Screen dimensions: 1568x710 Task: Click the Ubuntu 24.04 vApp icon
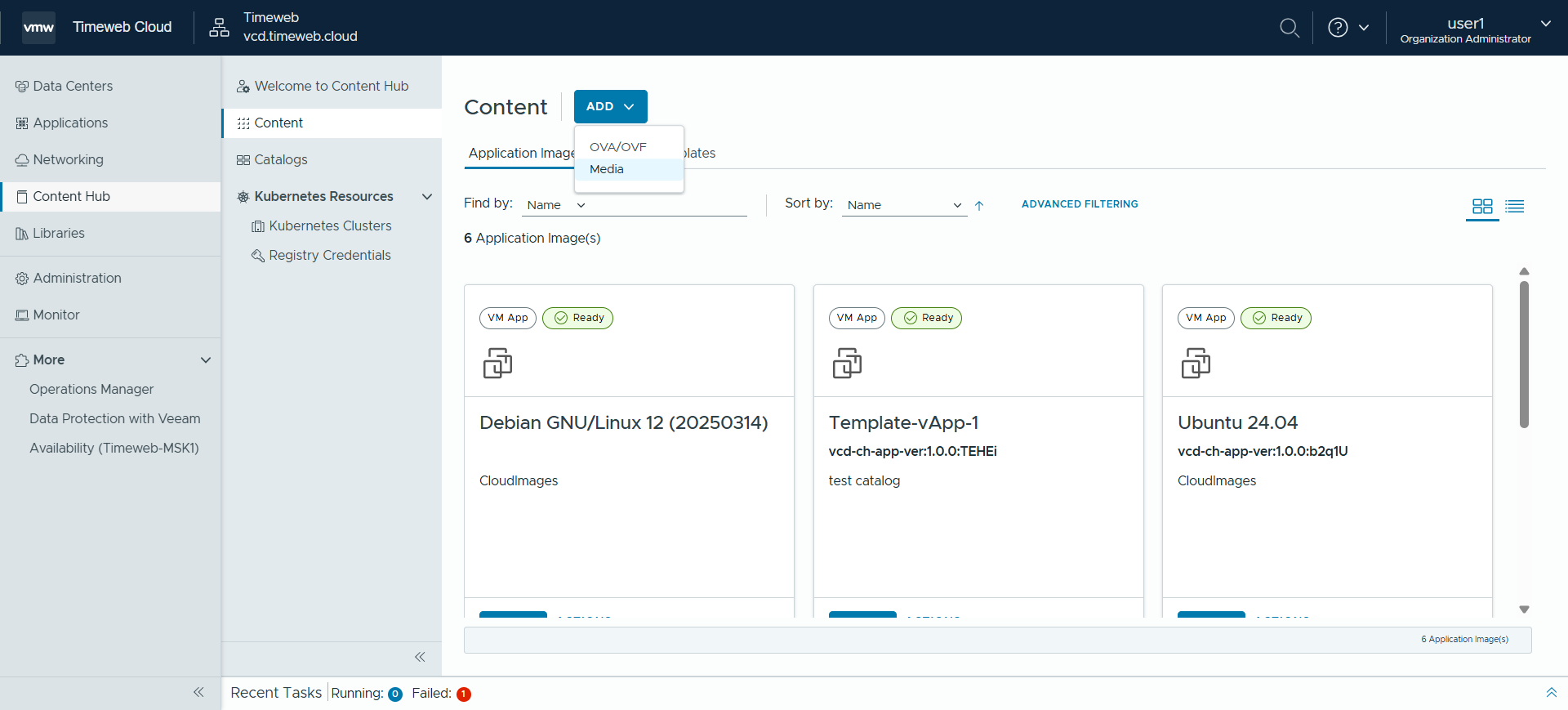(x=1196, y=364)
